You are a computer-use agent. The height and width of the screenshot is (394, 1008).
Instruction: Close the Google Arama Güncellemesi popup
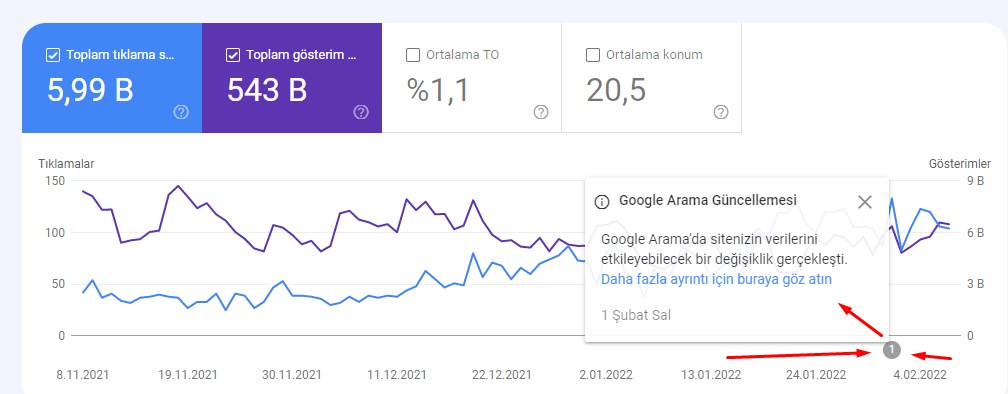tap(865, 202)
